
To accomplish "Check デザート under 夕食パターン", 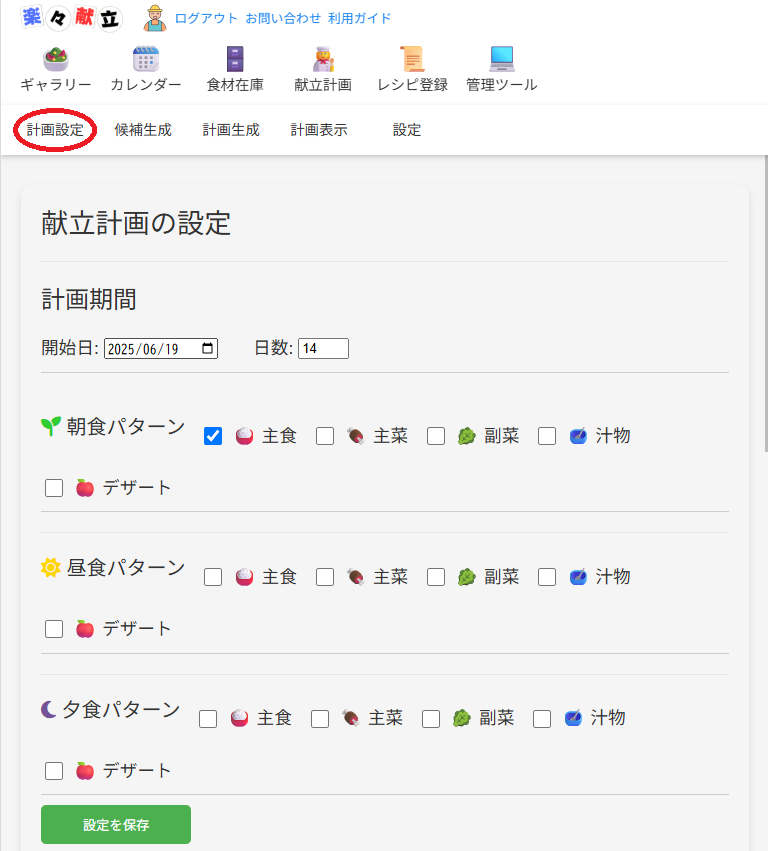I will coord(54,771).
